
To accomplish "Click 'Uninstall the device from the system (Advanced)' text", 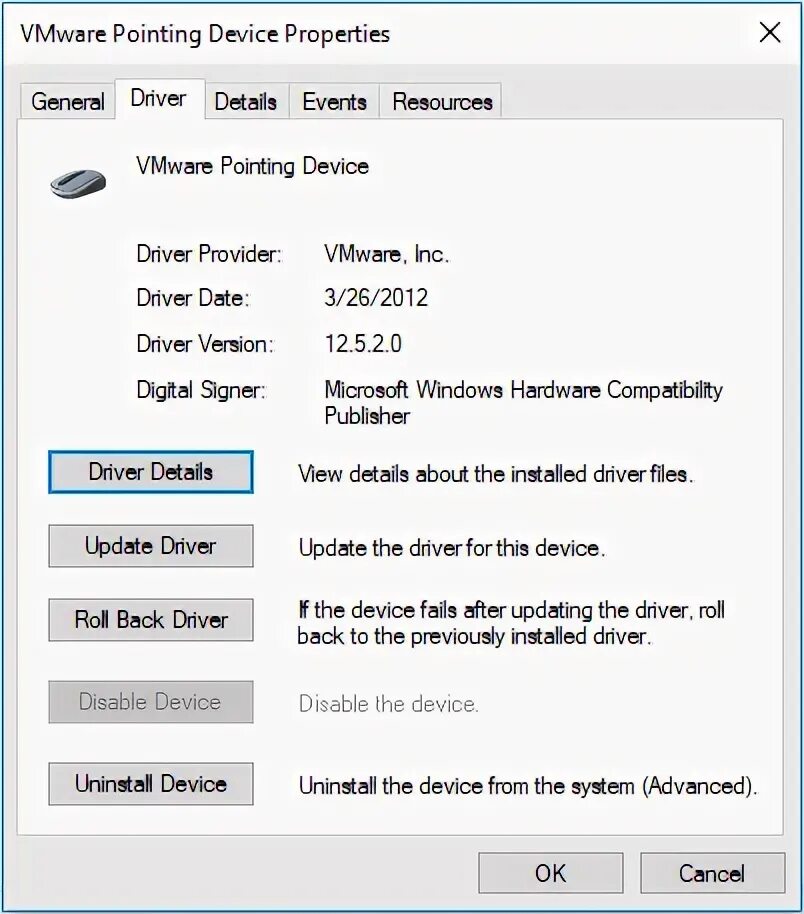I will coord(528,786).
